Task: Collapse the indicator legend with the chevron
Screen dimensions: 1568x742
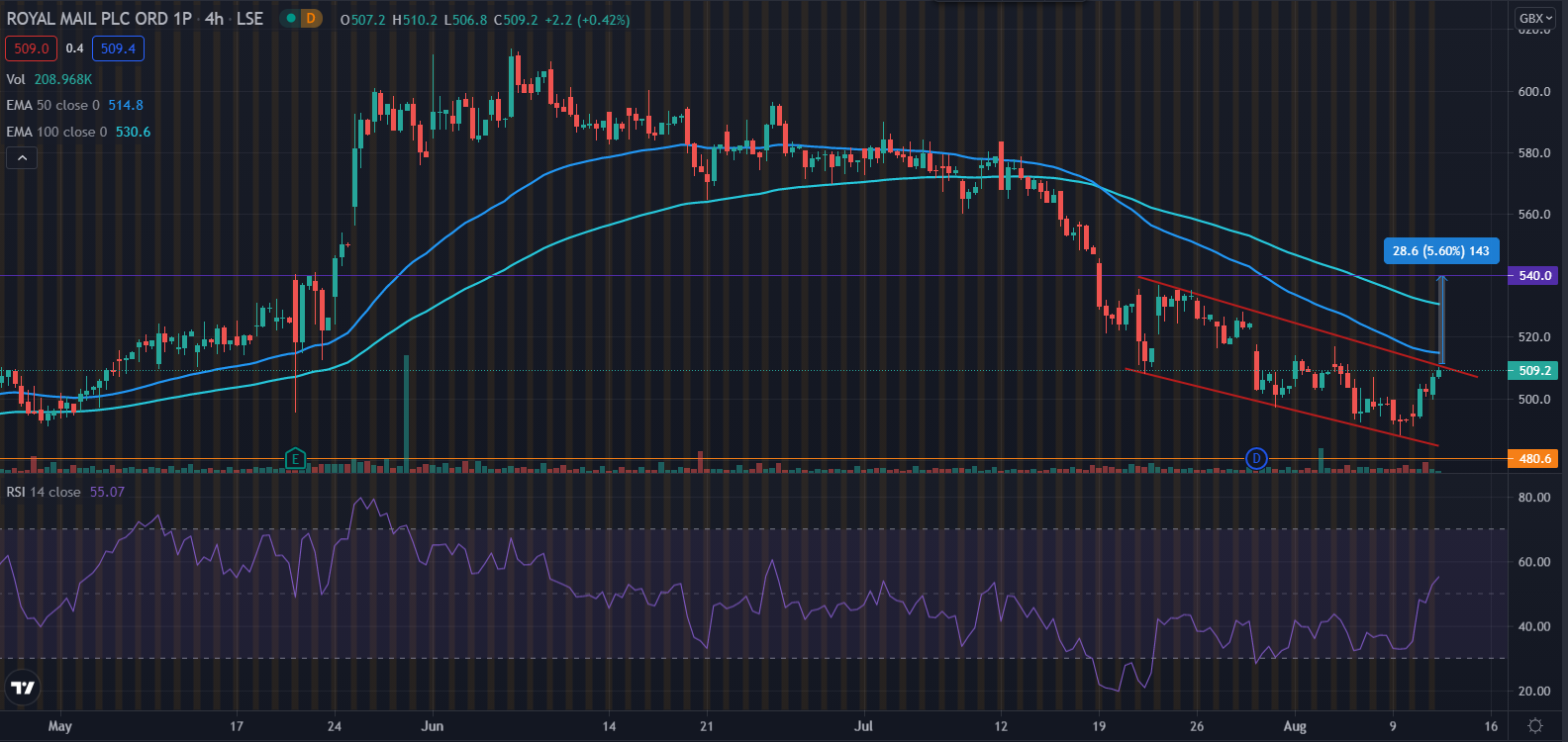Action: click(x=22, y=157)
